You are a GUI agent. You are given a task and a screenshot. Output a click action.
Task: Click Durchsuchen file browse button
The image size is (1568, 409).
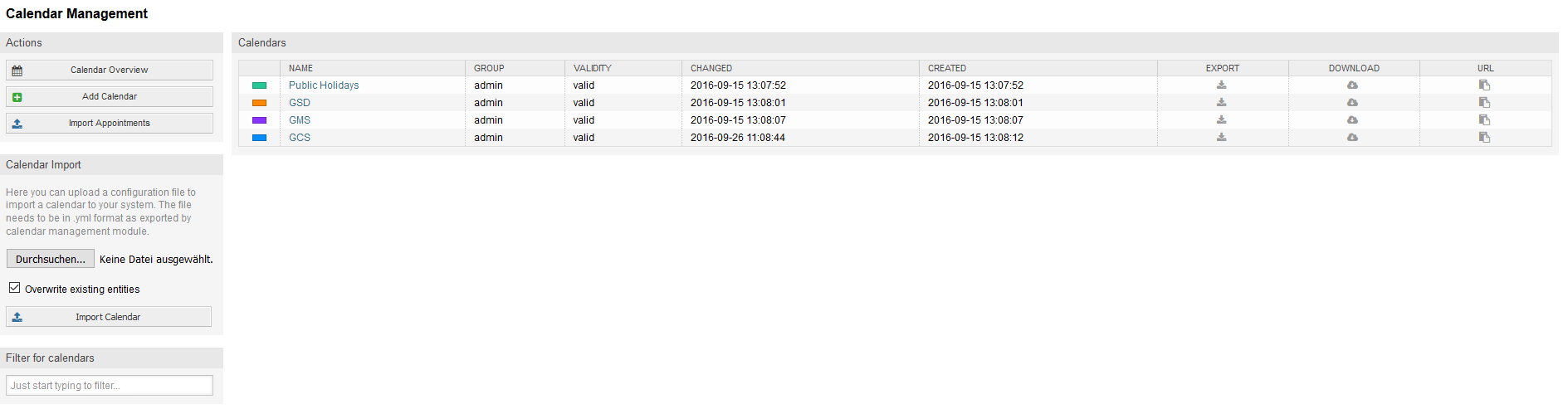(51, 259)
